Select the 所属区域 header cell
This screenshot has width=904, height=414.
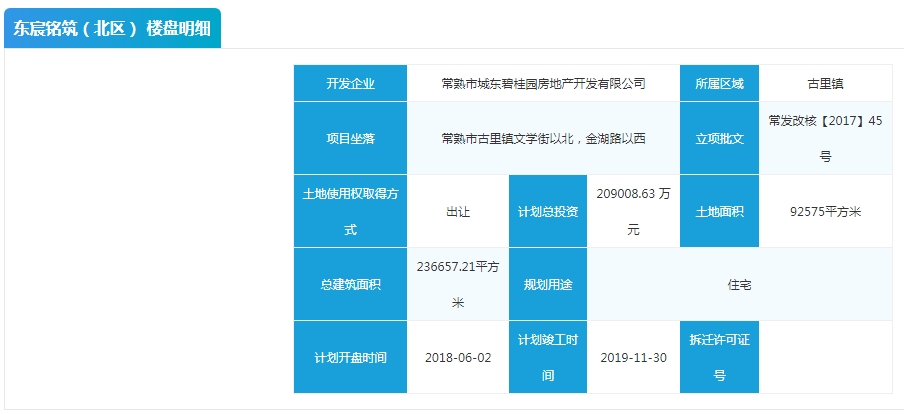click(719, 84)
